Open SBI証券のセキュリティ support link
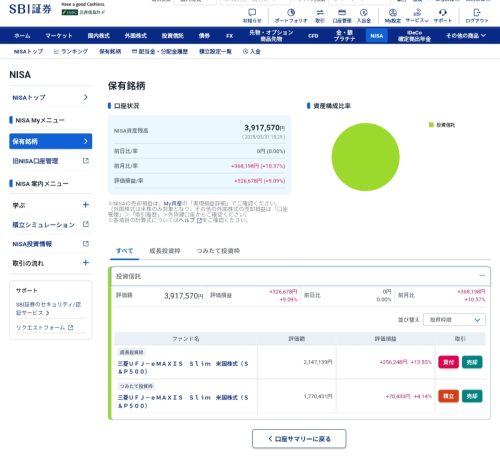 [x=48, y=308]
